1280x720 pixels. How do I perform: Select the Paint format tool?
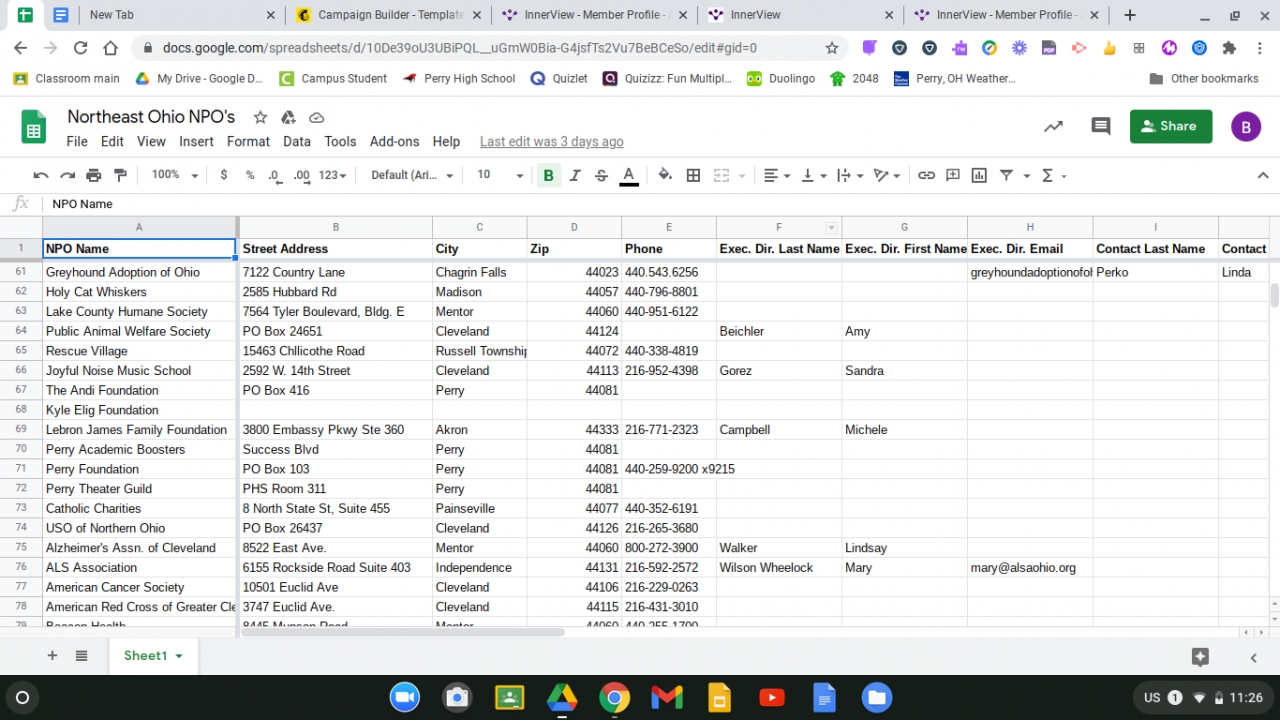[x=121, y=175]
